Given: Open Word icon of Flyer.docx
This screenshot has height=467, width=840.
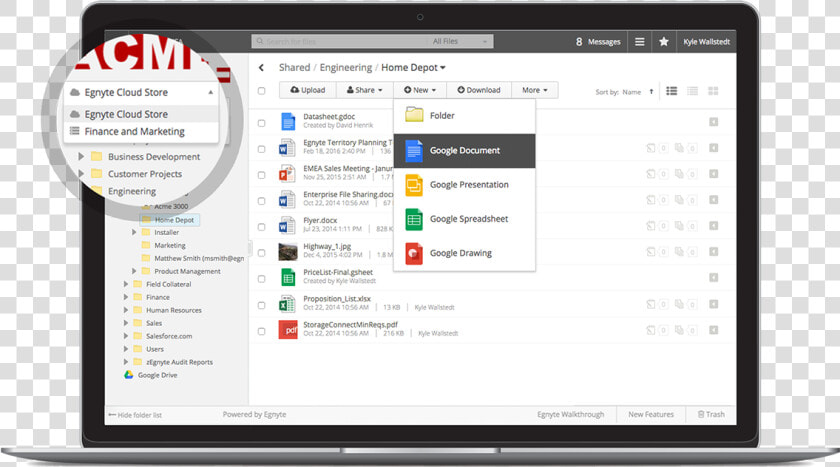Looking at the screenshot, I should (x=287, y=225).
